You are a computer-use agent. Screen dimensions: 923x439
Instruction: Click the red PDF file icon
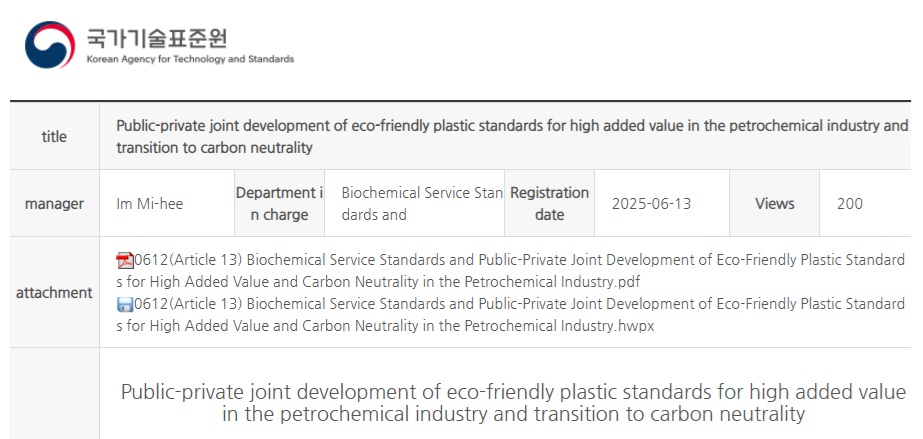pos(125,260)
